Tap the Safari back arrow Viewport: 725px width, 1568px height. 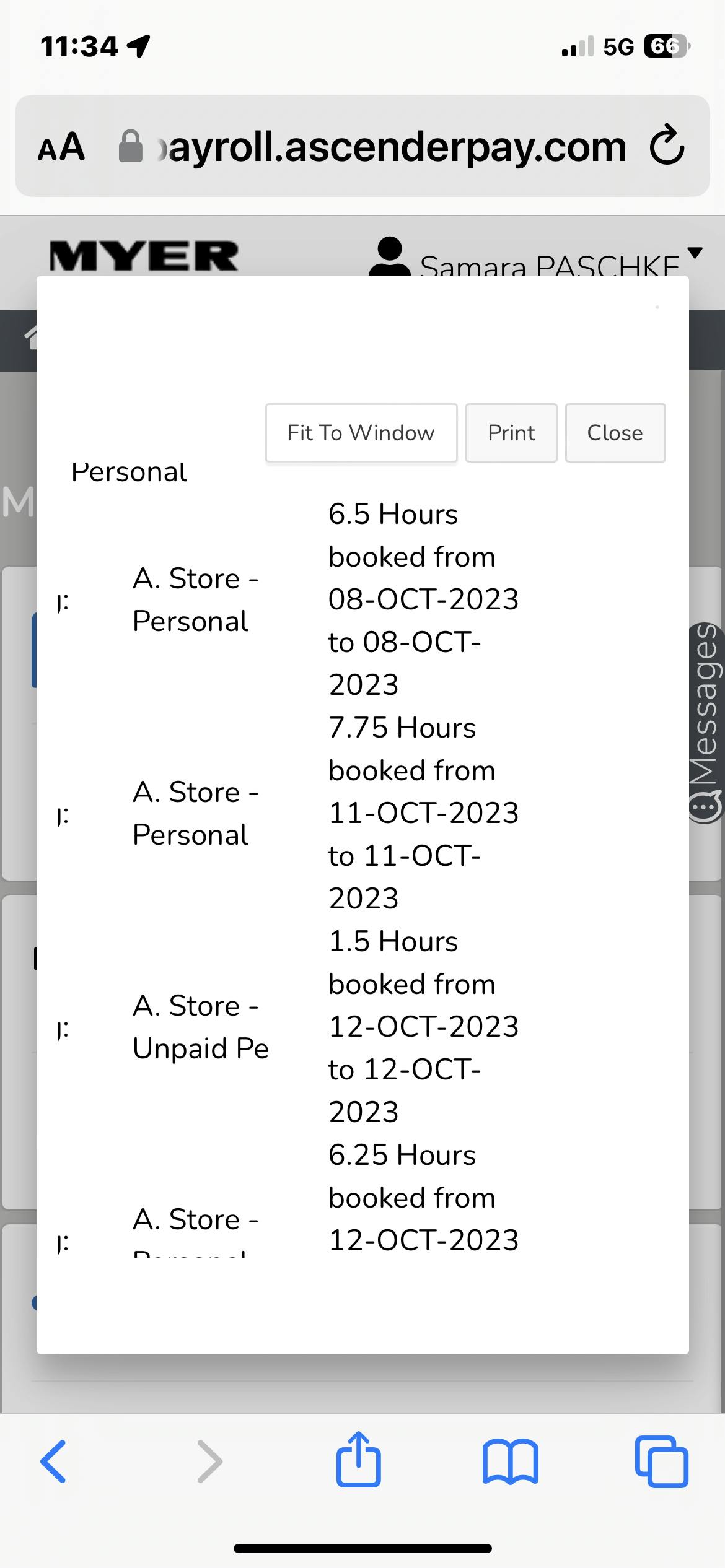pyautogui.click(x=53, y=1461)
